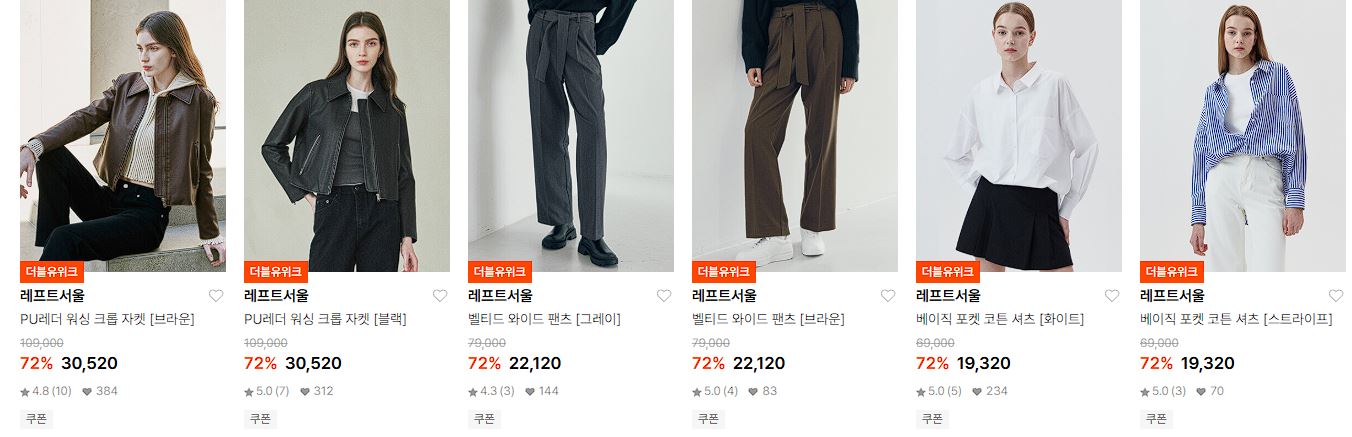Open striped shirt product image
The height and width of the screenshot is (437, 1352).
click(x=1243, y=136)
